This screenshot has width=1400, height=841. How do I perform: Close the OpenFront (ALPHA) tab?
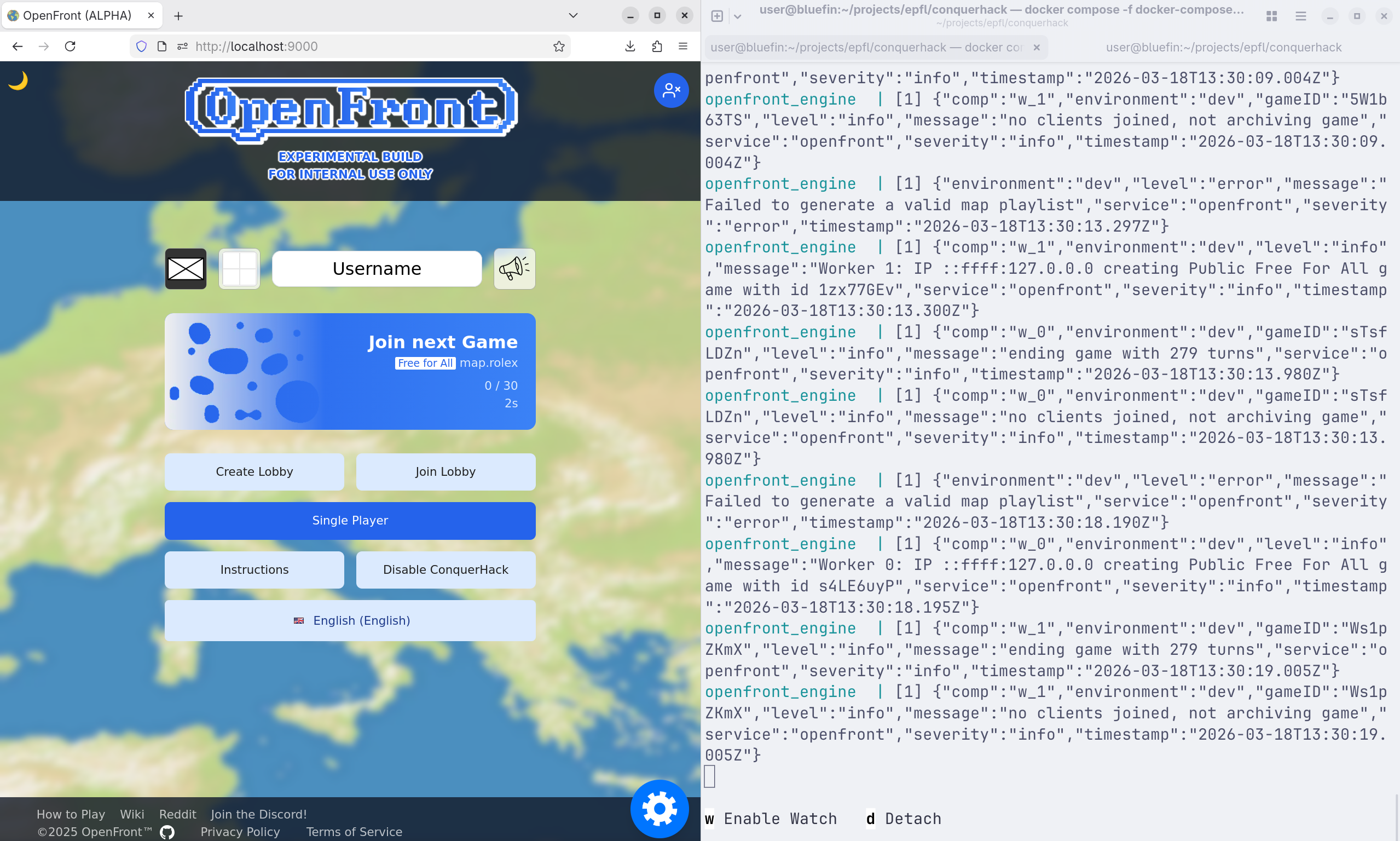click(x=151, y=15)
